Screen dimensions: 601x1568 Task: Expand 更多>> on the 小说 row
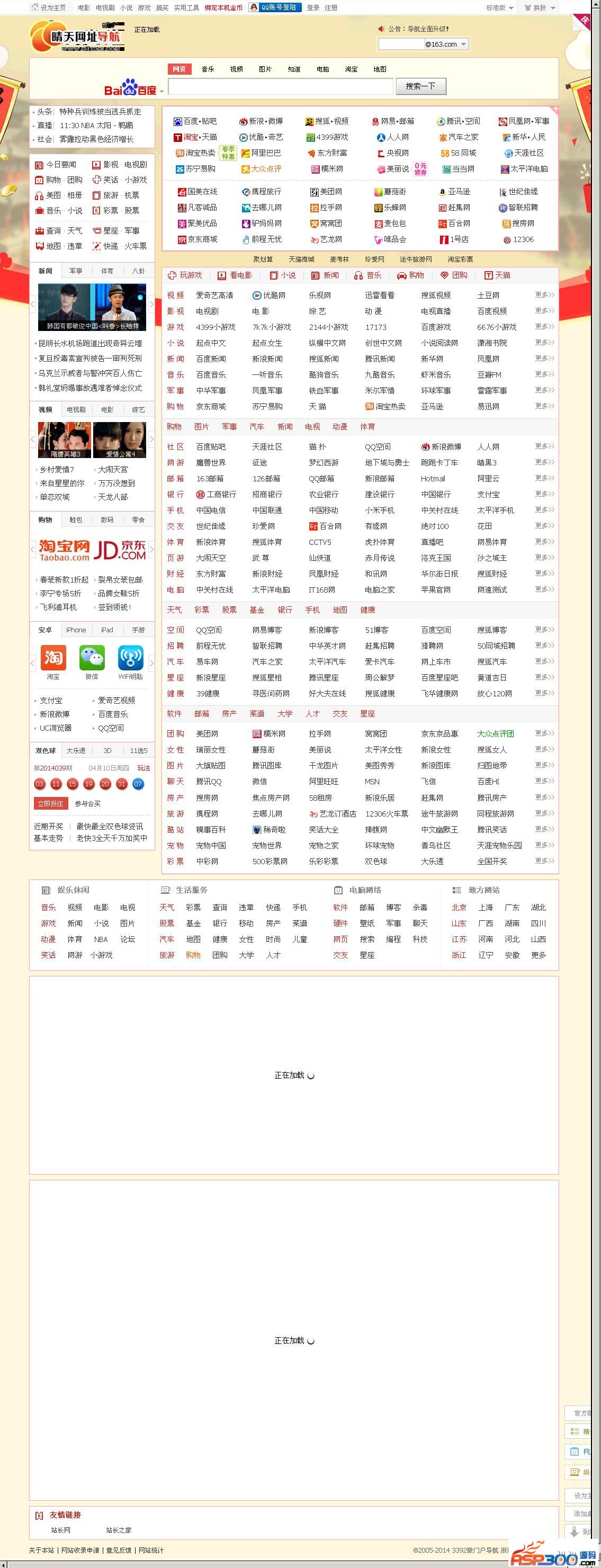tap(544, 342)
